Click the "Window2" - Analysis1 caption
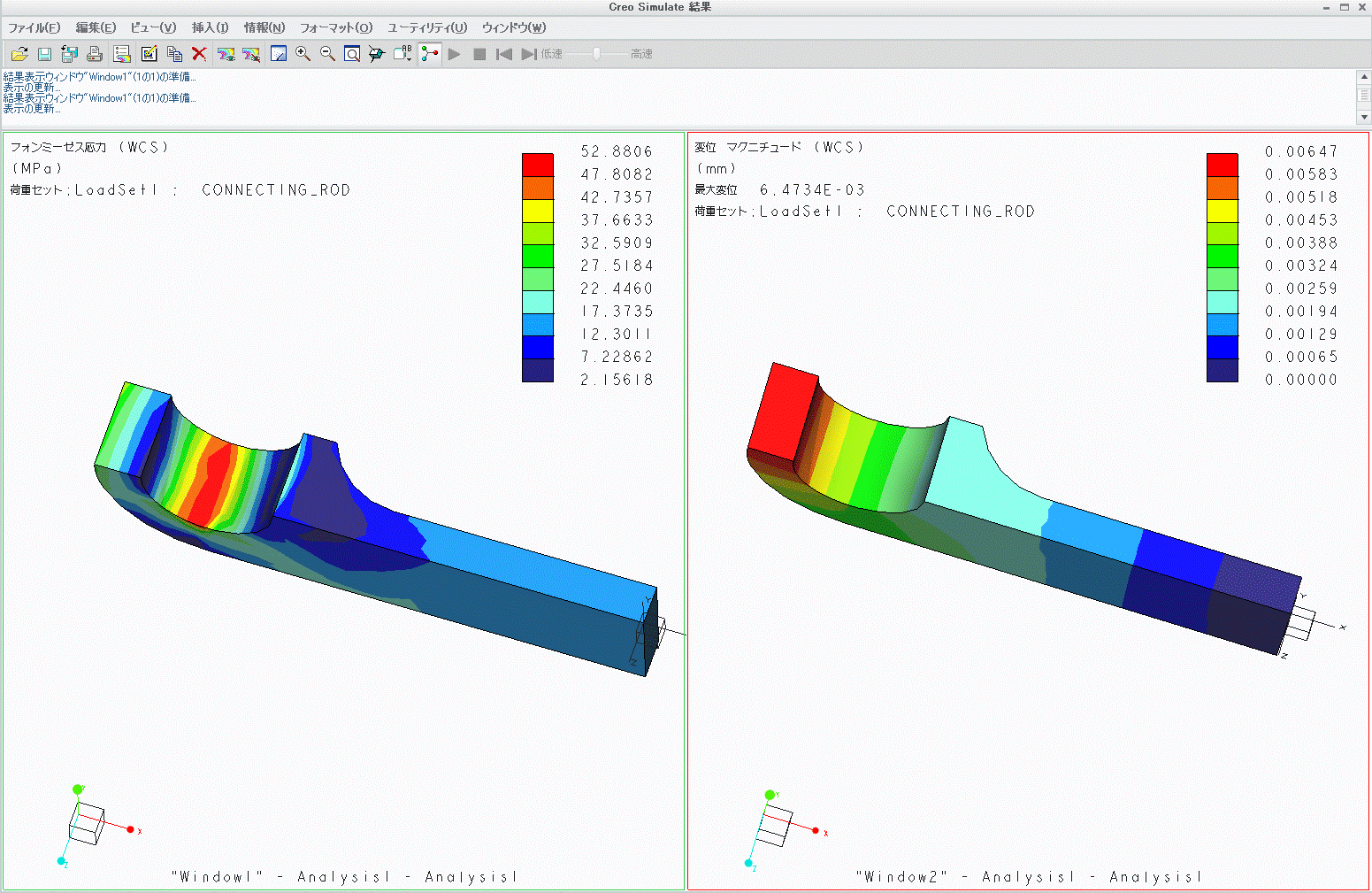1372x893 pixels. [1029, 877]
